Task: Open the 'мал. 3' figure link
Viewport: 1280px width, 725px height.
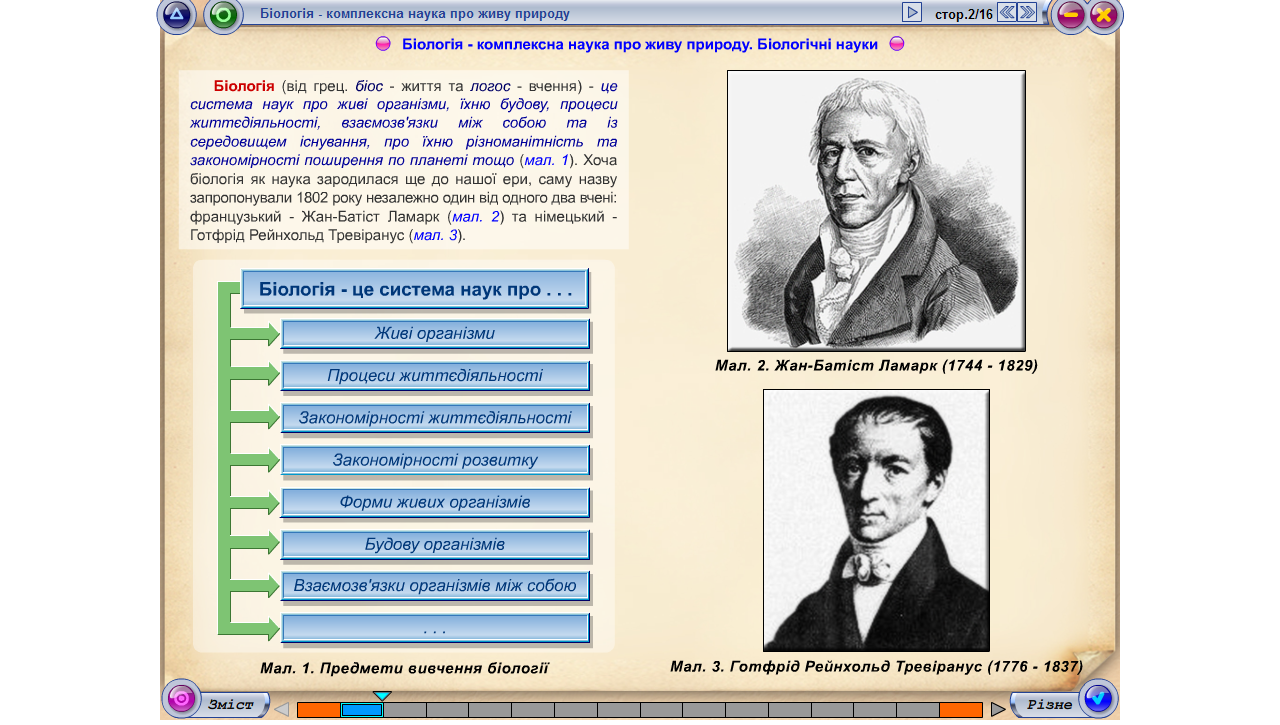Action: pyautogui.click(x=435, y=235)
